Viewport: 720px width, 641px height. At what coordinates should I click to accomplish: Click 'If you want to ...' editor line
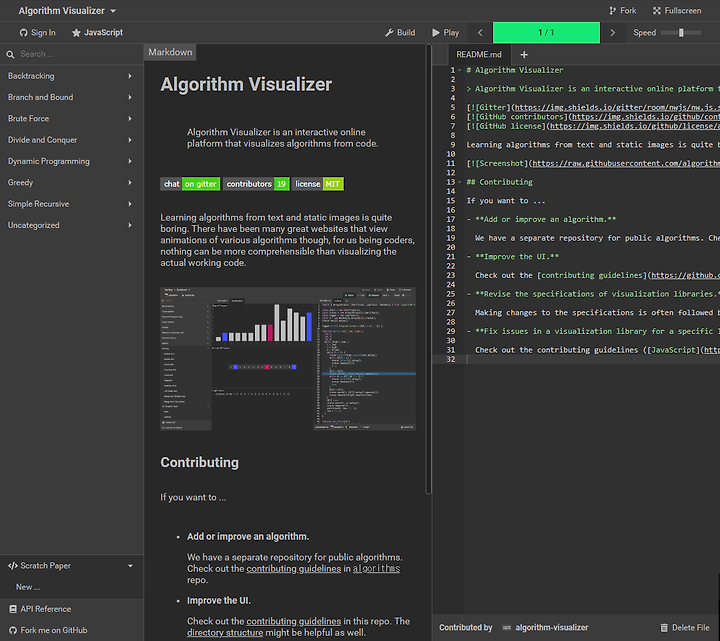[x=506, y=201]
